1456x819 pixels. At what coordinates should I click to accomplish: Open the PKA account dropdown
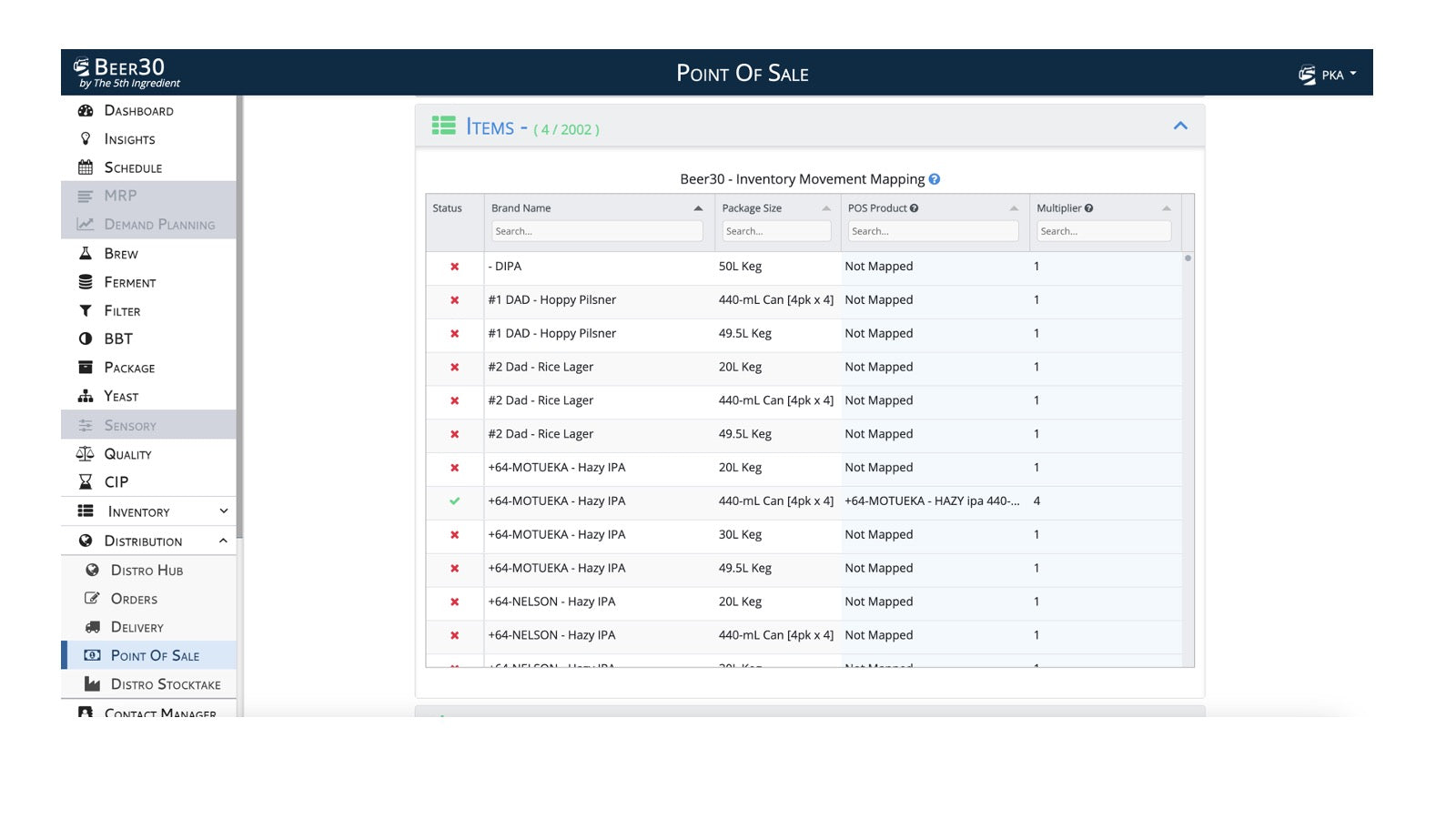[1329, 75]
